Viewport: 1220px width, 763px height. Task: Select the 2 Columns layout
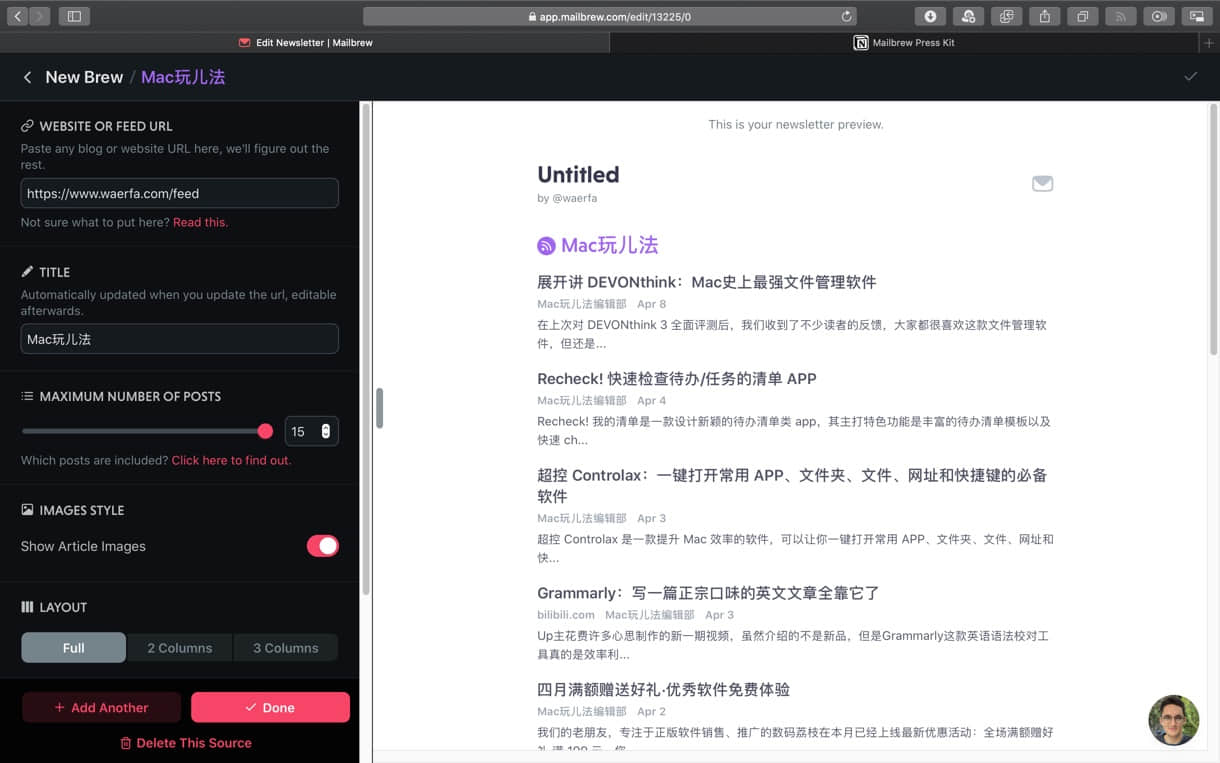180,648
